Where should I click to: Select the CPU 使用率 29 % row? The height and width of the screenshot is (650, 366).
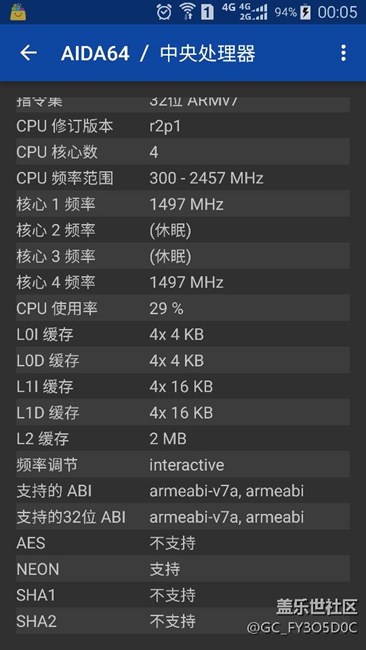pyautogui.click(x=183, y=308)
